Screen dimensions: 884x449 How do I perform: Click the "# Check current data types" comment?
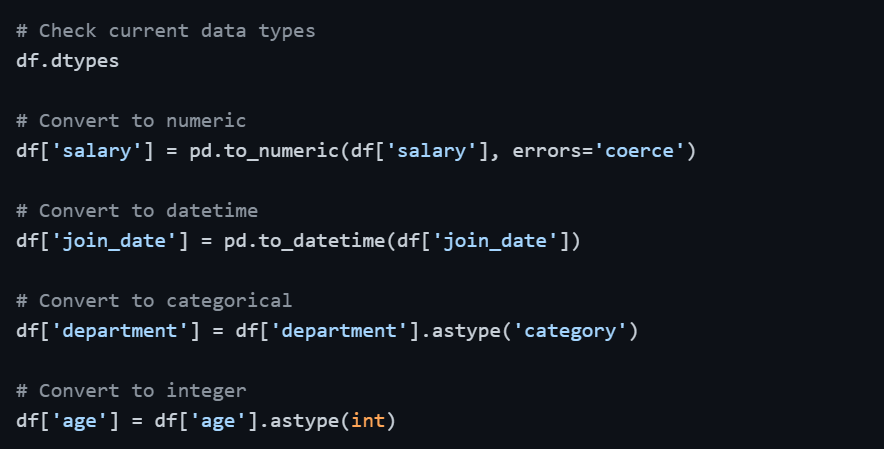pos(165,31)
